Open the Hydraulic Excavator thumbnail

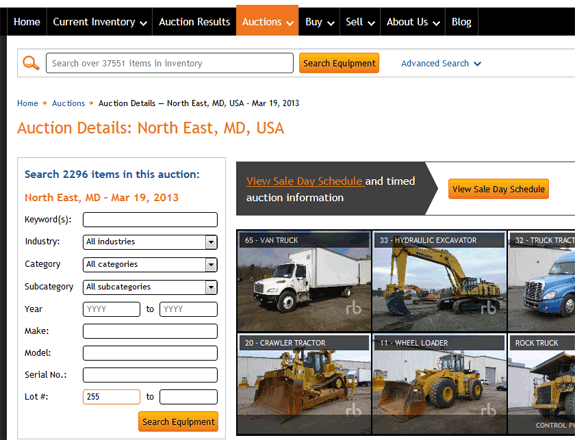point(439,281)
